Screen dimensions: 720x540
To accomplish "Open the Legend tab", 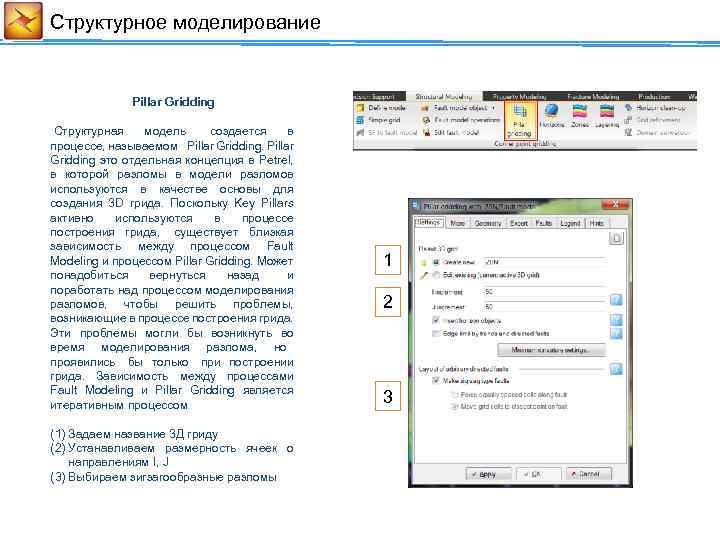I will pos(570,223).
